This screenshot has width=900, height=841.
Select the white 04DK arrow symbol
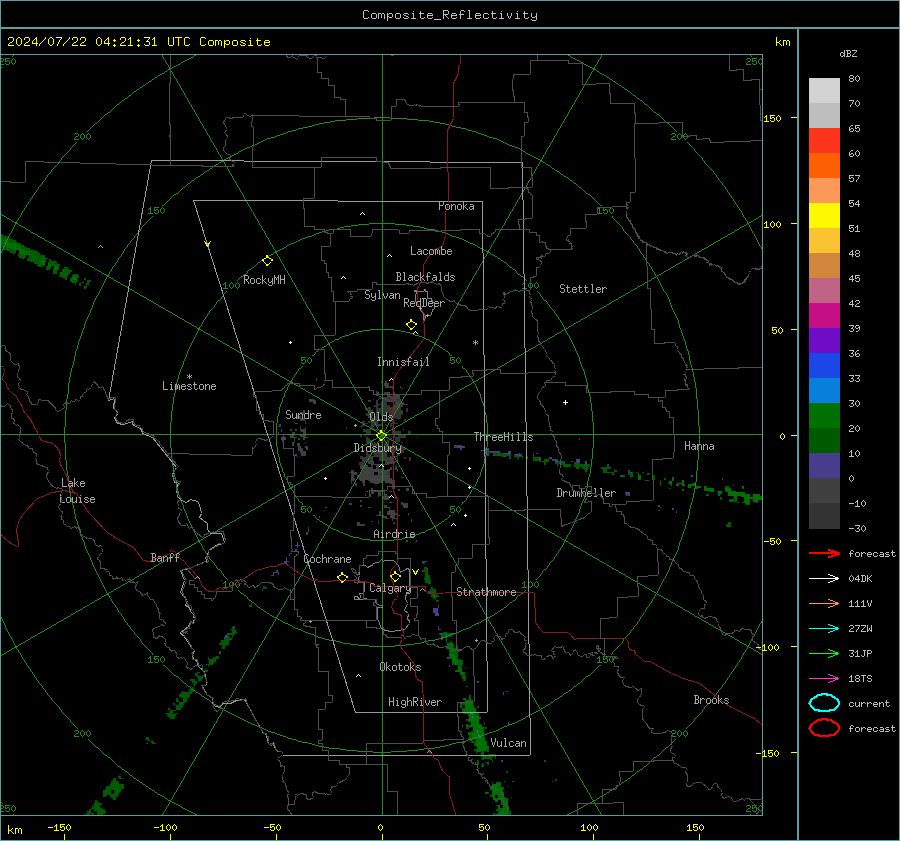824,579
